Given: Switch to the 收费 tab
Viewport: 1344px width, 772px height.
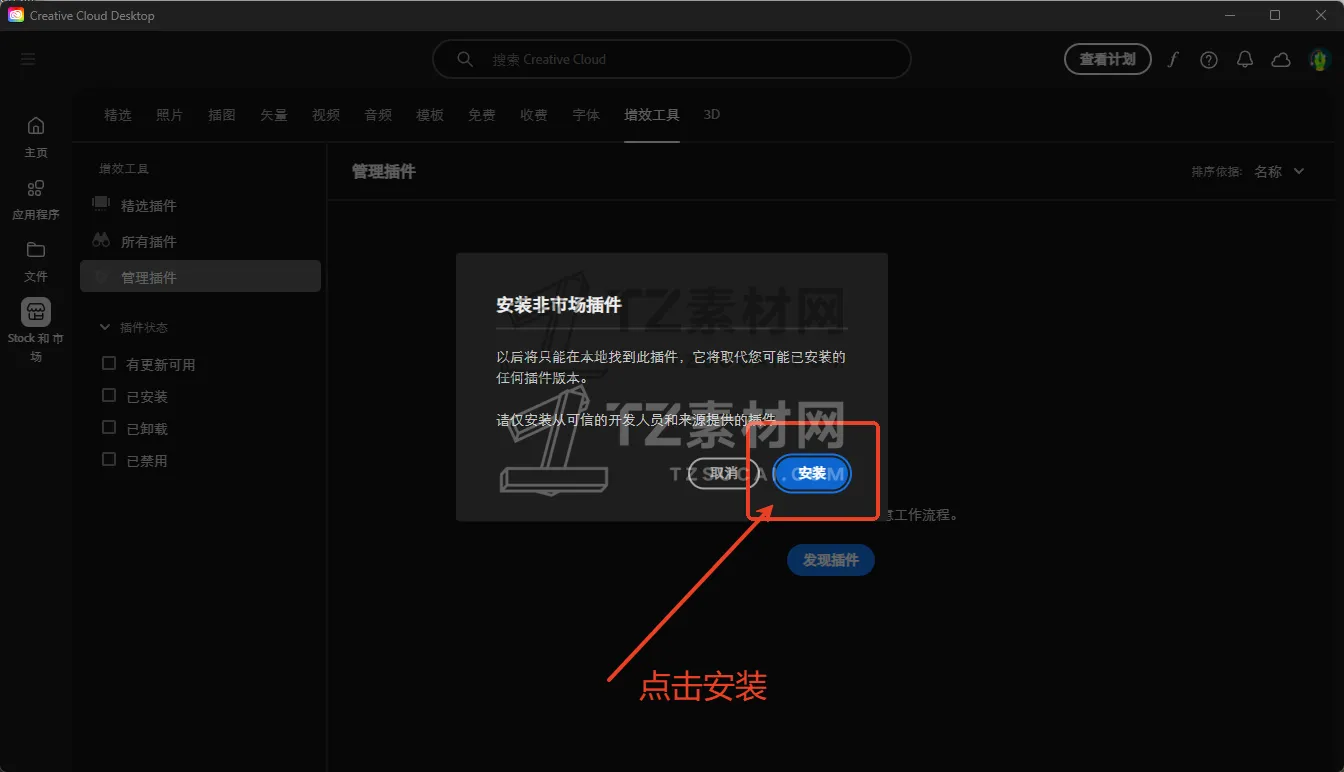Looking at the screenshot, I should [x=534, y=115].
